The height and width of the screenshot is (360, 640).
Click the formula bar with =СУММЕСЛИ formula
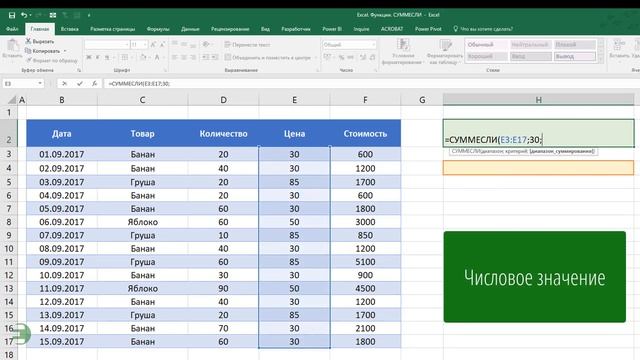371,83
